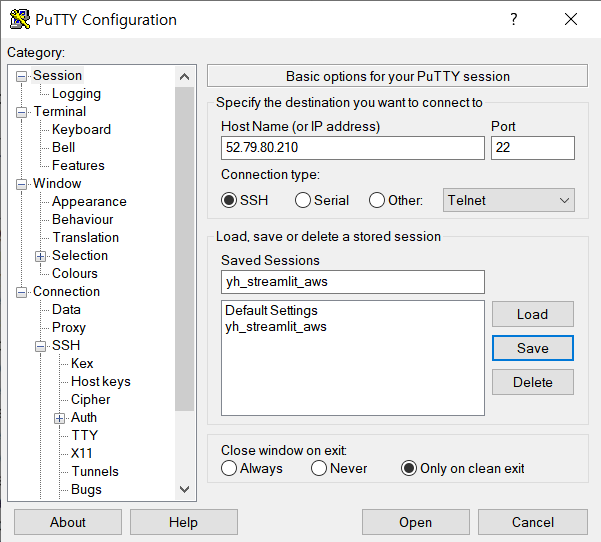
Task: Open the Connection category
Action: coord(66,292)
